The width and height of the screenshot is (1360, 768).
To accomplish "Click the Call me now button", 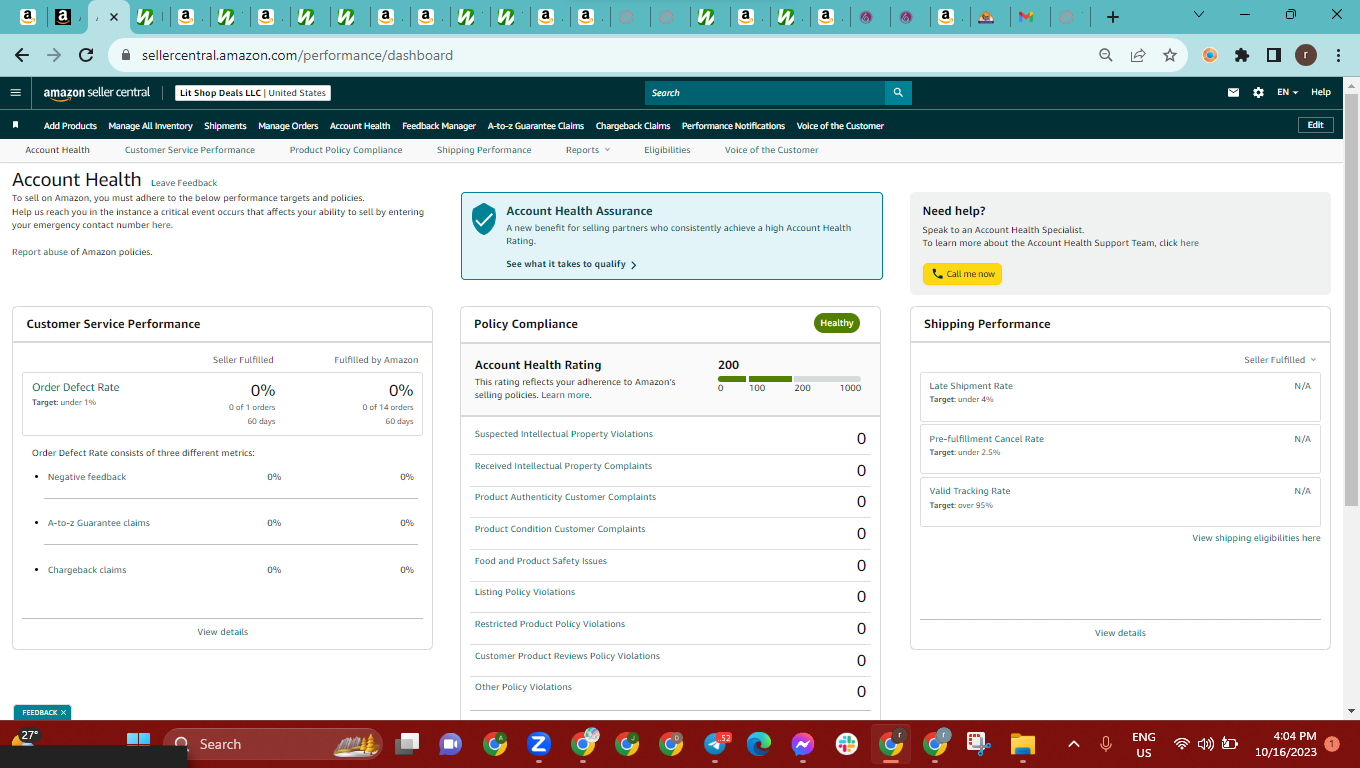I will click(962, 274).
